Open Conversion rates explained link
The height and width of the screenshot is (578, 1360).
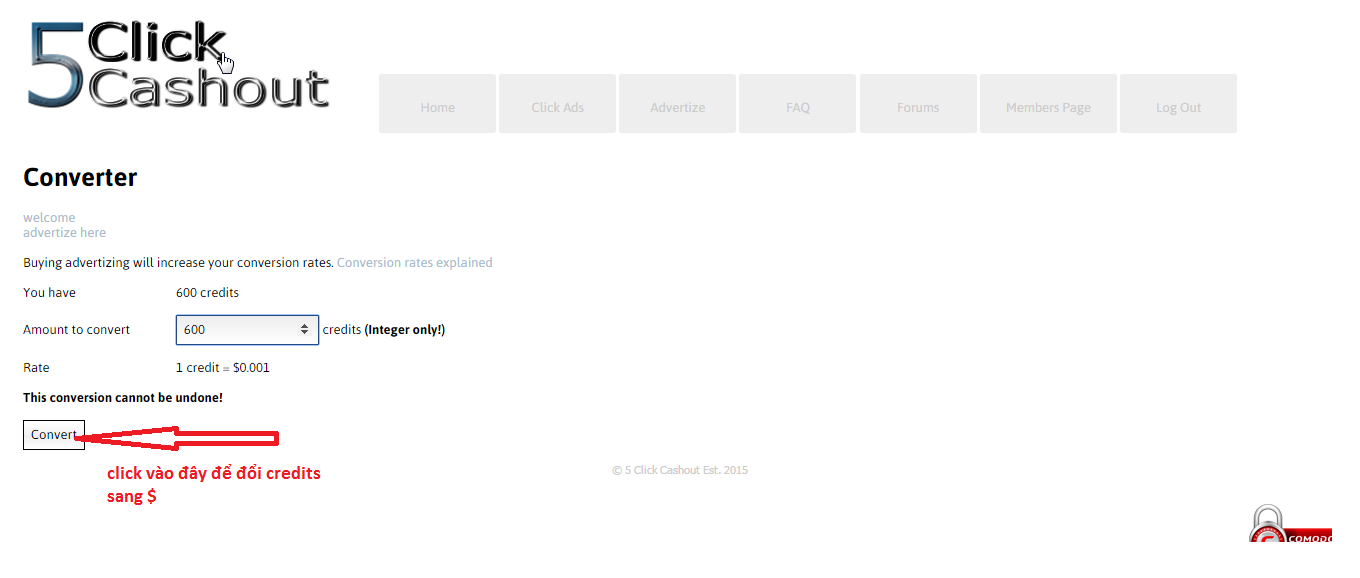[414, 263]
